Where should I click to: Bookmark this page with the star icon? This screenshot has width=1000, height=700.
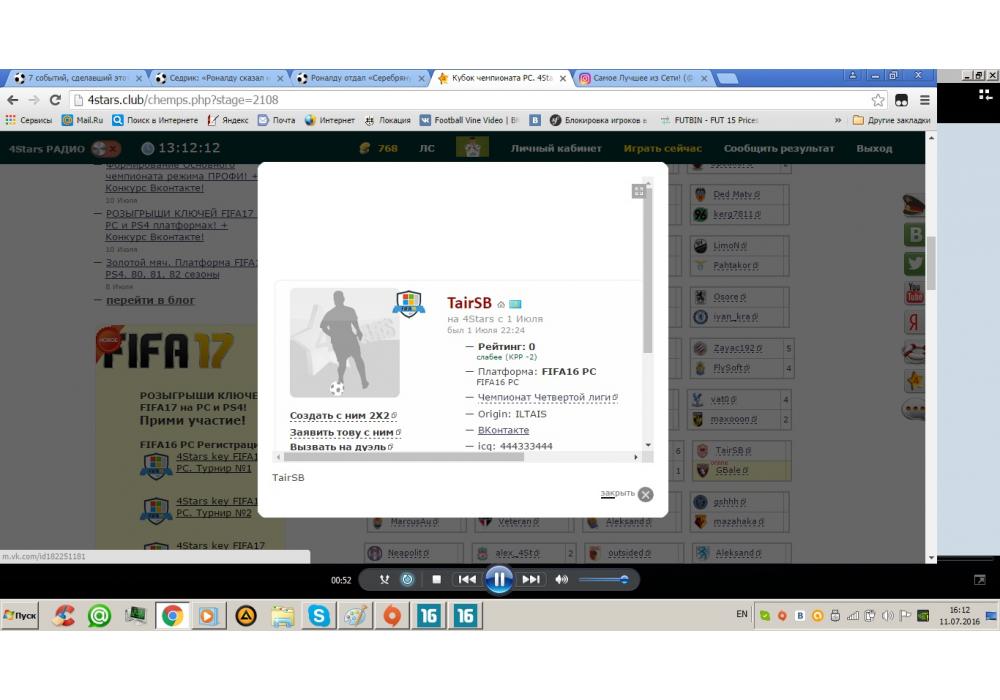pos(878,100)
